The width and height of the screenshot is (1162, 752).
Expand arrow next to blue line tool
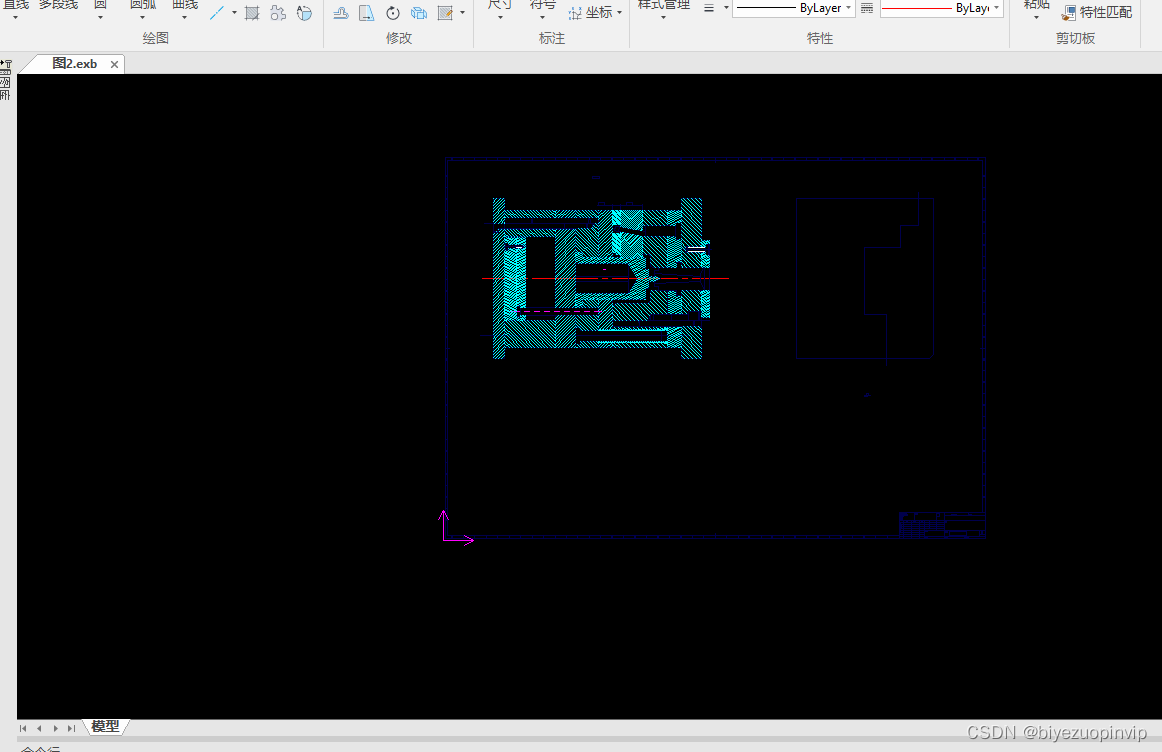234,13
